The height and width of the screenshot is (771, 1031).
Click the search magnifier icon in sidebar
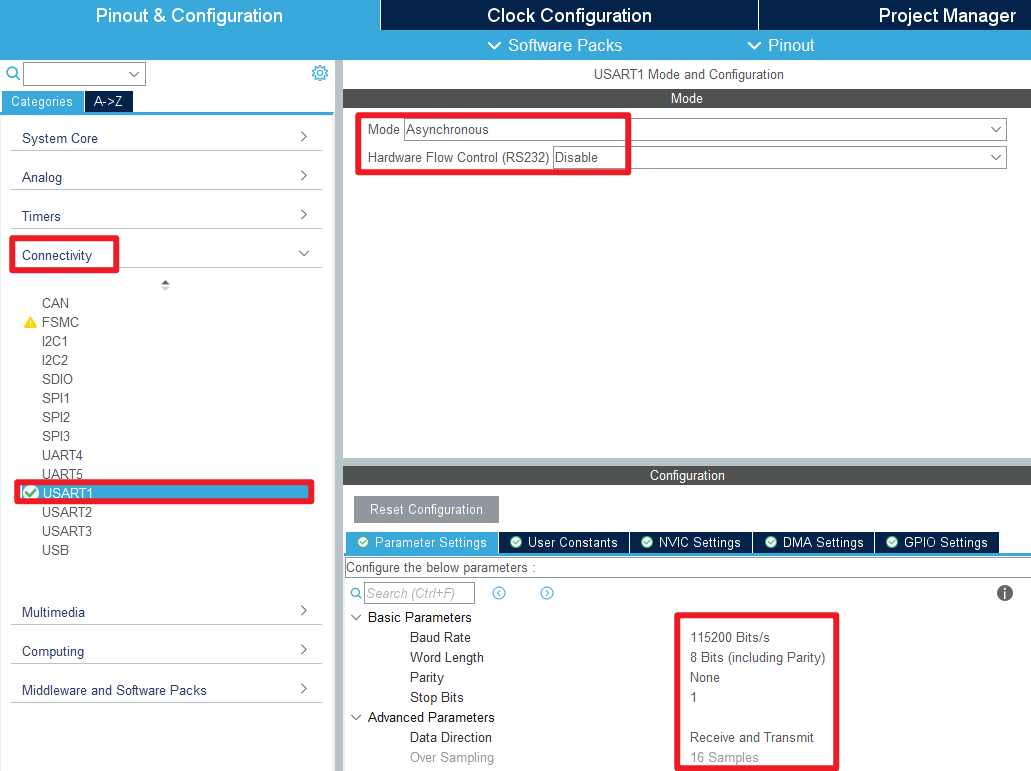pyautogui.click(x=13, y=74)
